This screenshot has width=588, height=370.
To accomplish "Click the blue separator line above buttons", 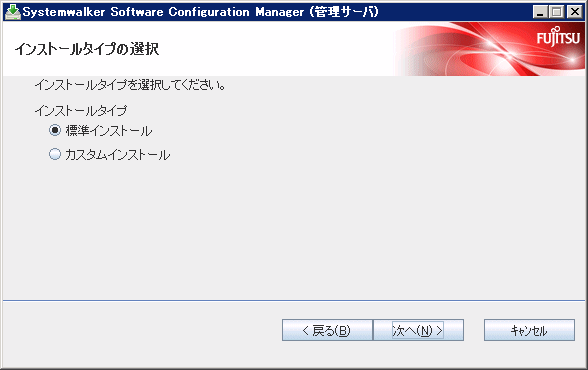I will 294,300.
